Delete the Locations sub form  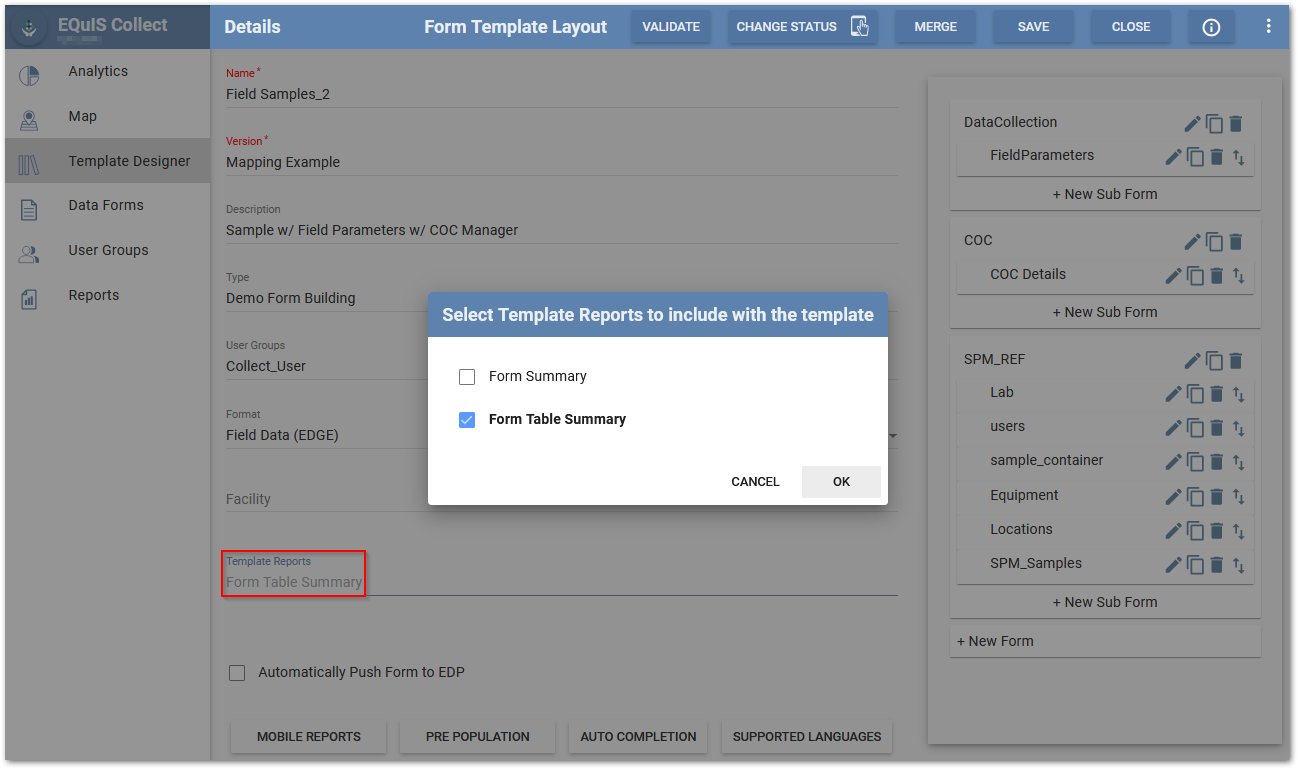[1217, 531]
